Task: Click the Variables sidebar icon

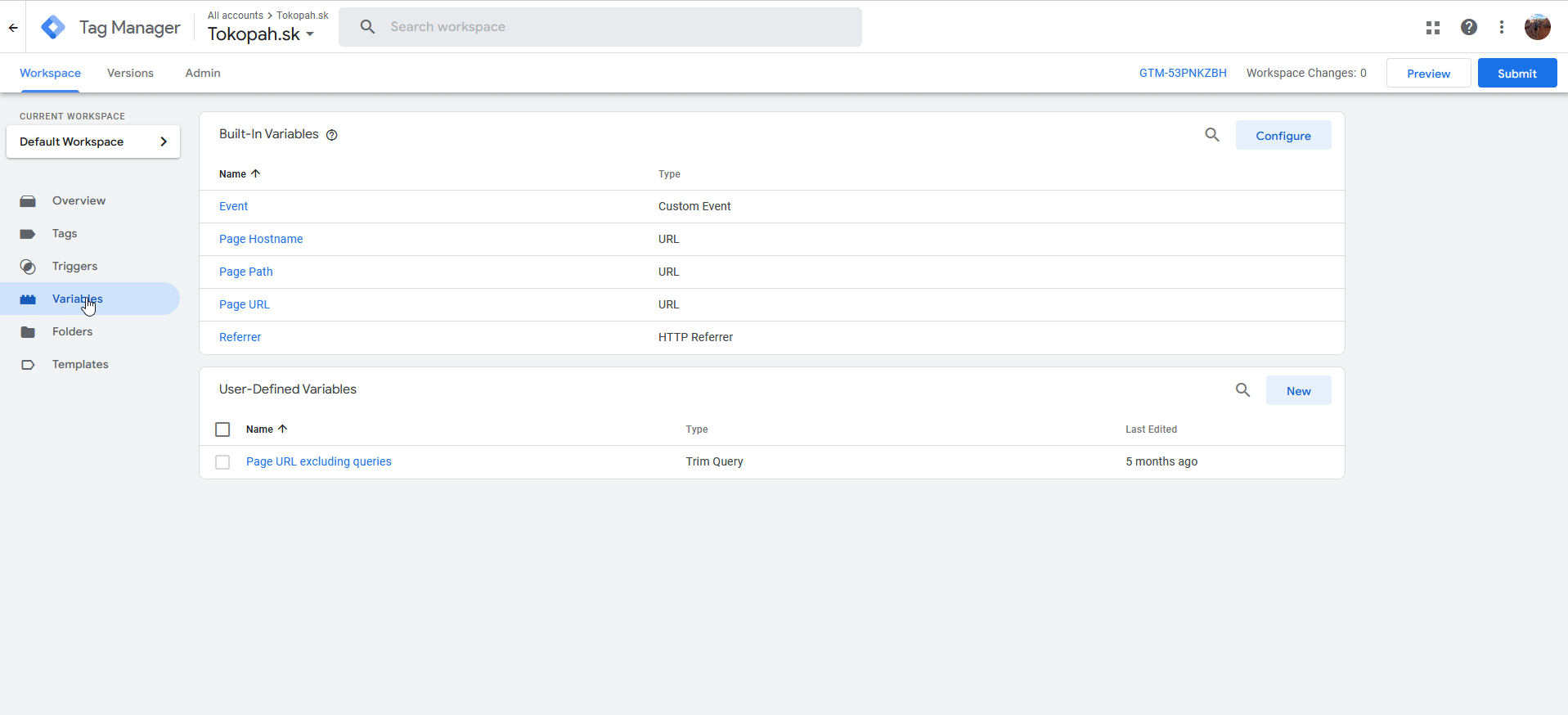Action: [28, 299]
